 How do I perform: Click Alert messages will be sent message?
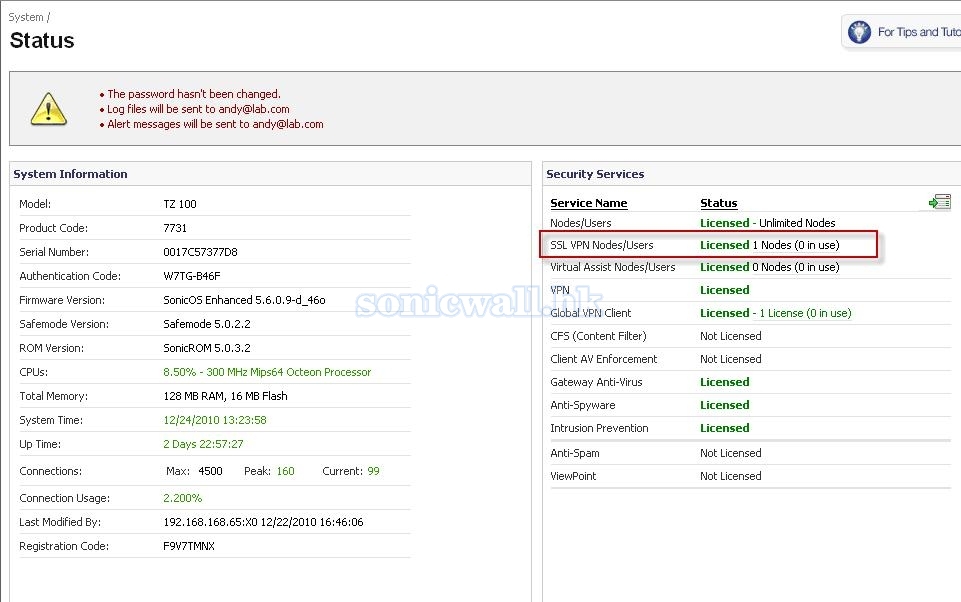215,124
